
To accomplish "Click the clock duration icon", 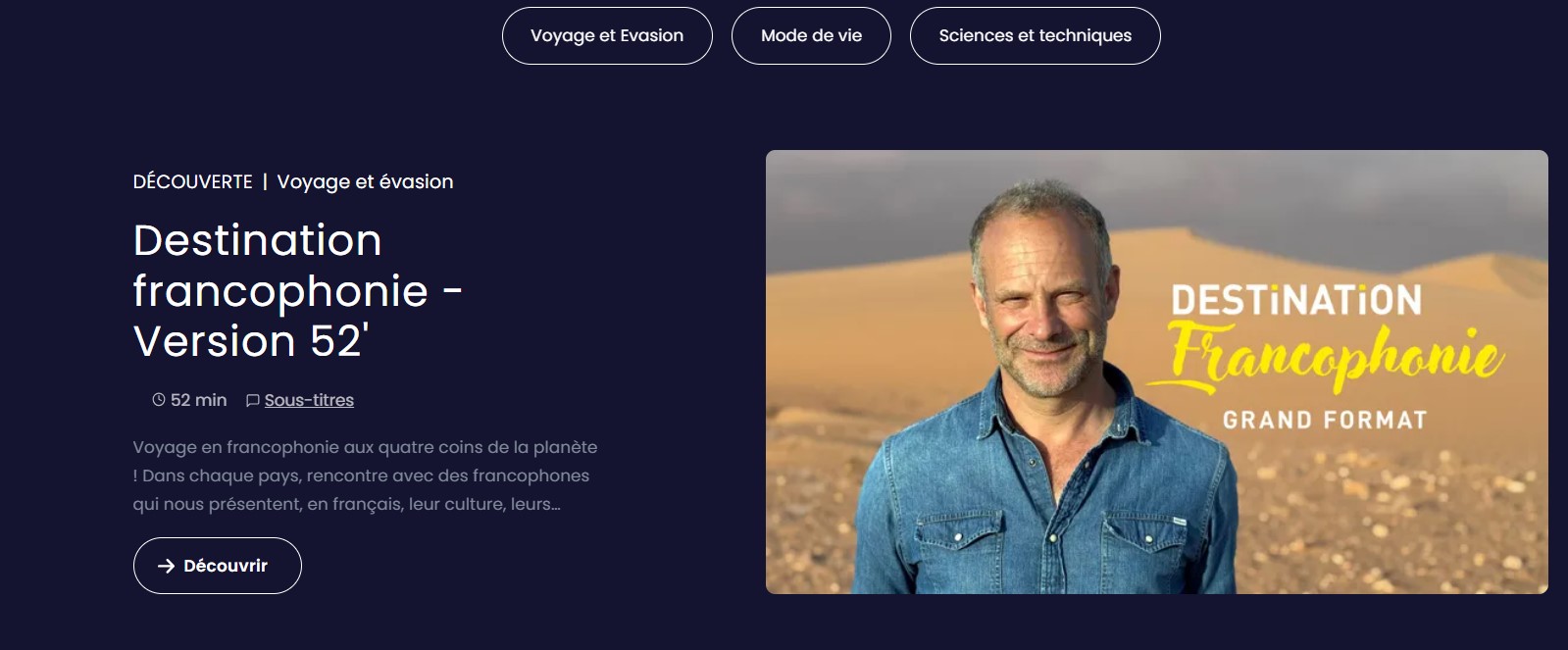I will (159, 400).
